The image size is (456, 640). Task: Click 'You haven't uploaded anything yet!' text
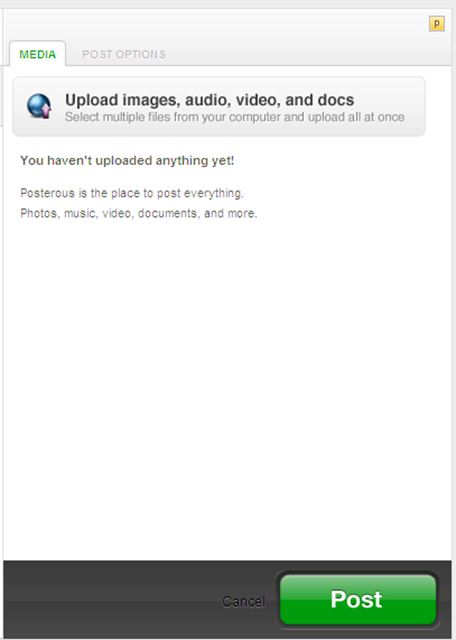tap(127, 161)
